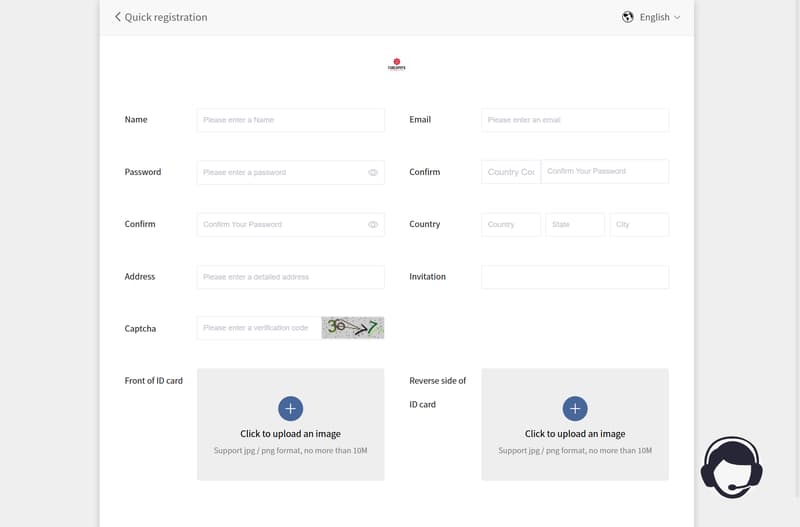Open the customer support headset icon
The width and height of the screenshot is (800, 527).
click(732, 466)
